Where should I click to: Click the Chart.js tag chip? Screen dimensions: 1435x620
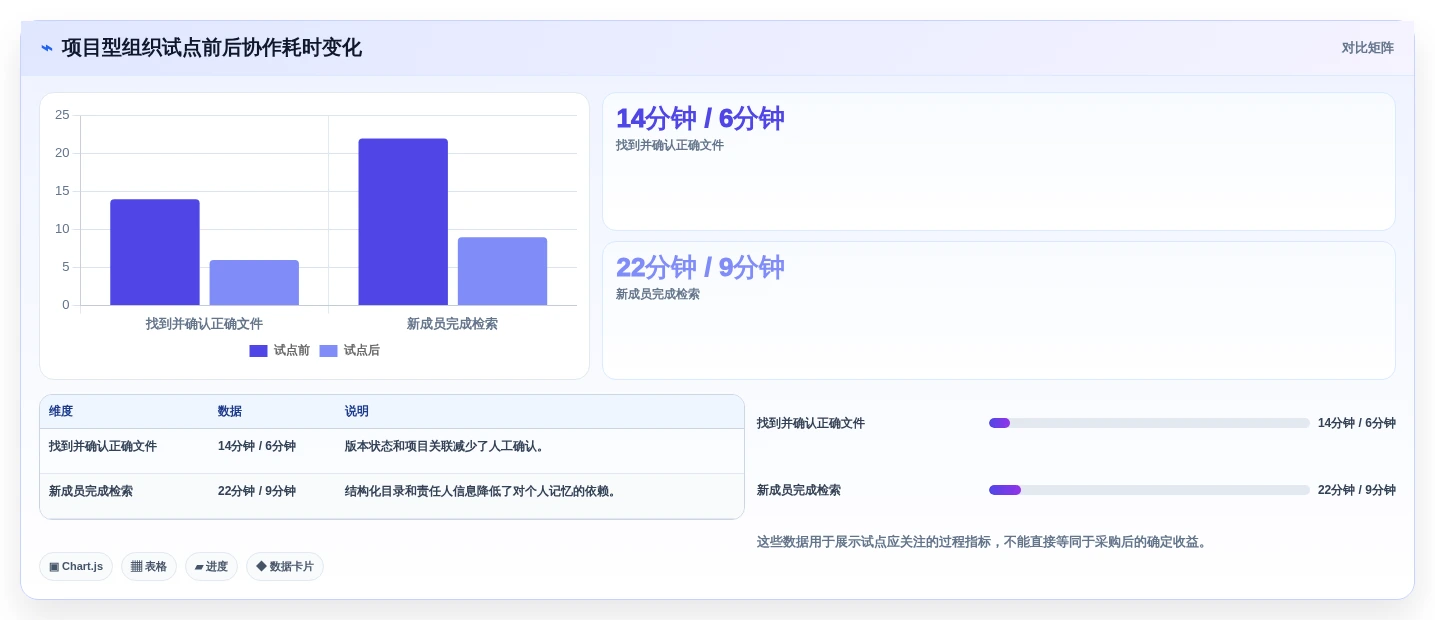pyautogui.click(x=76, y=567)
